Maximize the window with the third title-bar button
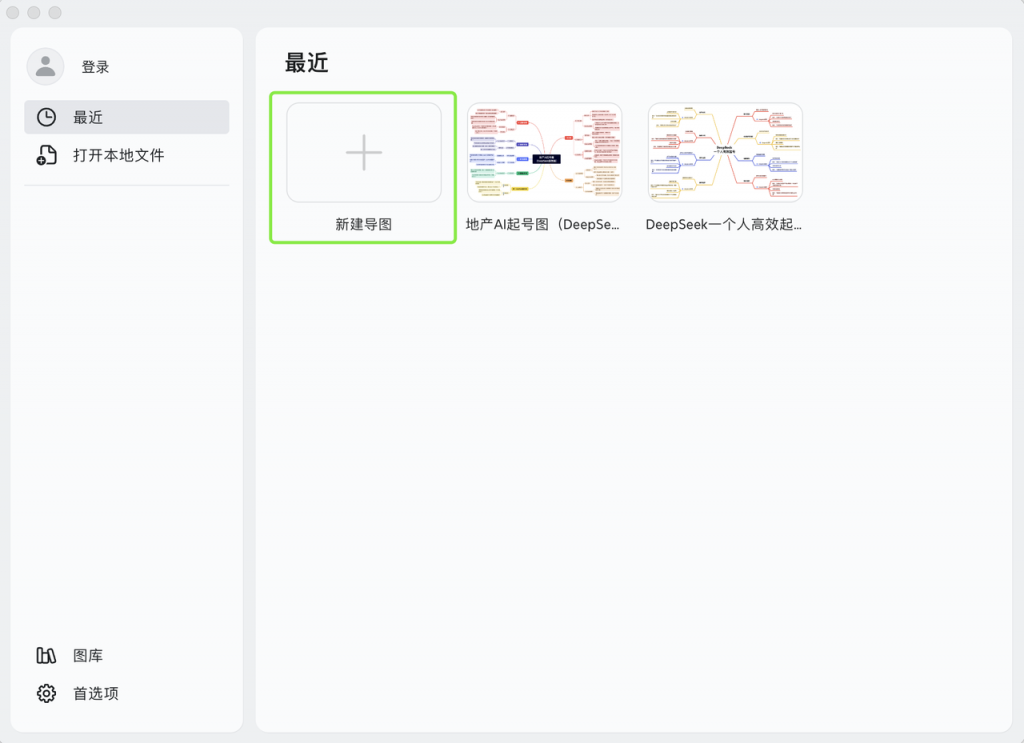The image size is (1024, 743). 56,12
